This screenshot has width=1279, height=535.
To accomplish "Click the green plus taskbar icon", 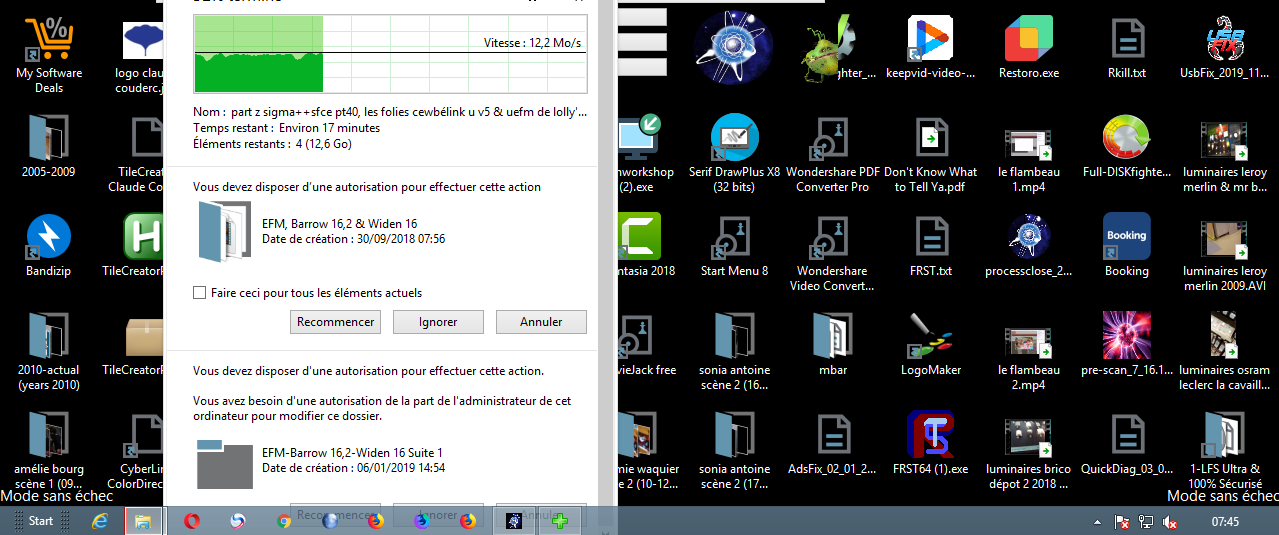I will pos(560,521).
